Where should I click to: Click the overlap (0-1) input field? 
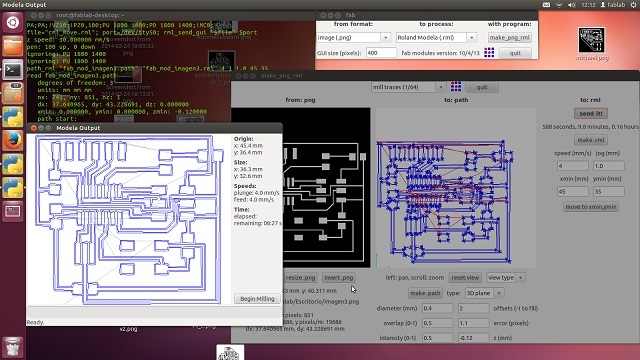click(x=437, y=323)
